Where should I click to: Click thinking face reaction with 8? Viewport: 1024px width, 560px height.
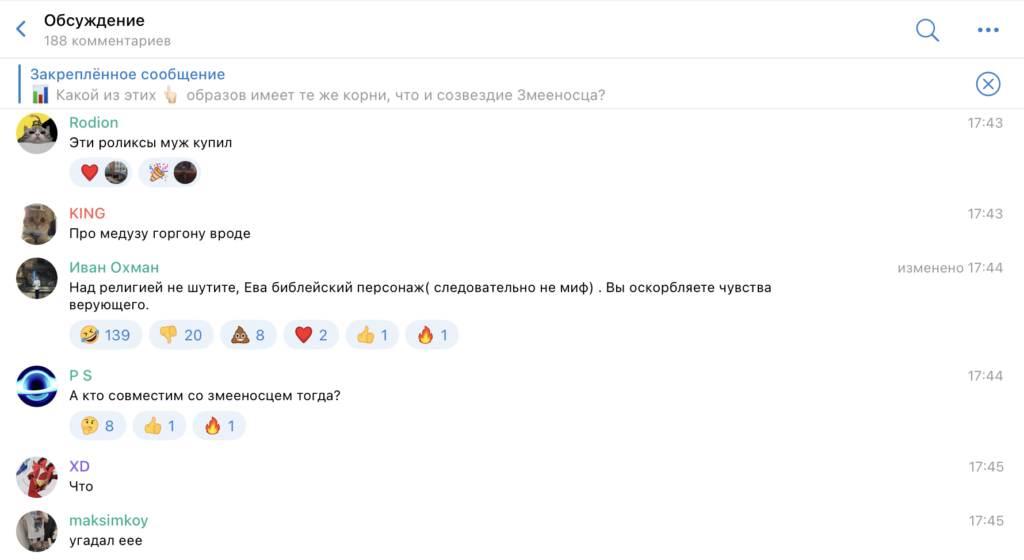(x=97, y=426)
